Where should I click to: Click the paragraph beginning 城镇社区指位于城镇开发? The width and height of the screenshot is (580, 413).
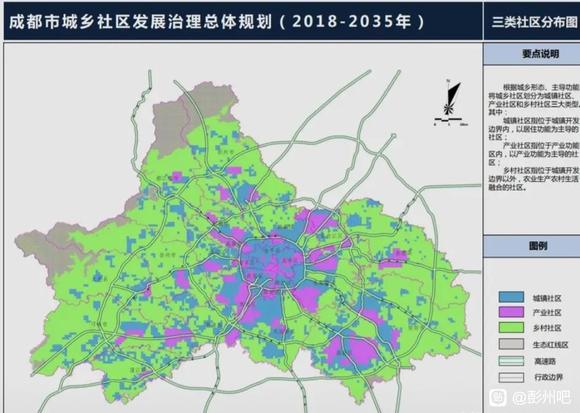533,129
